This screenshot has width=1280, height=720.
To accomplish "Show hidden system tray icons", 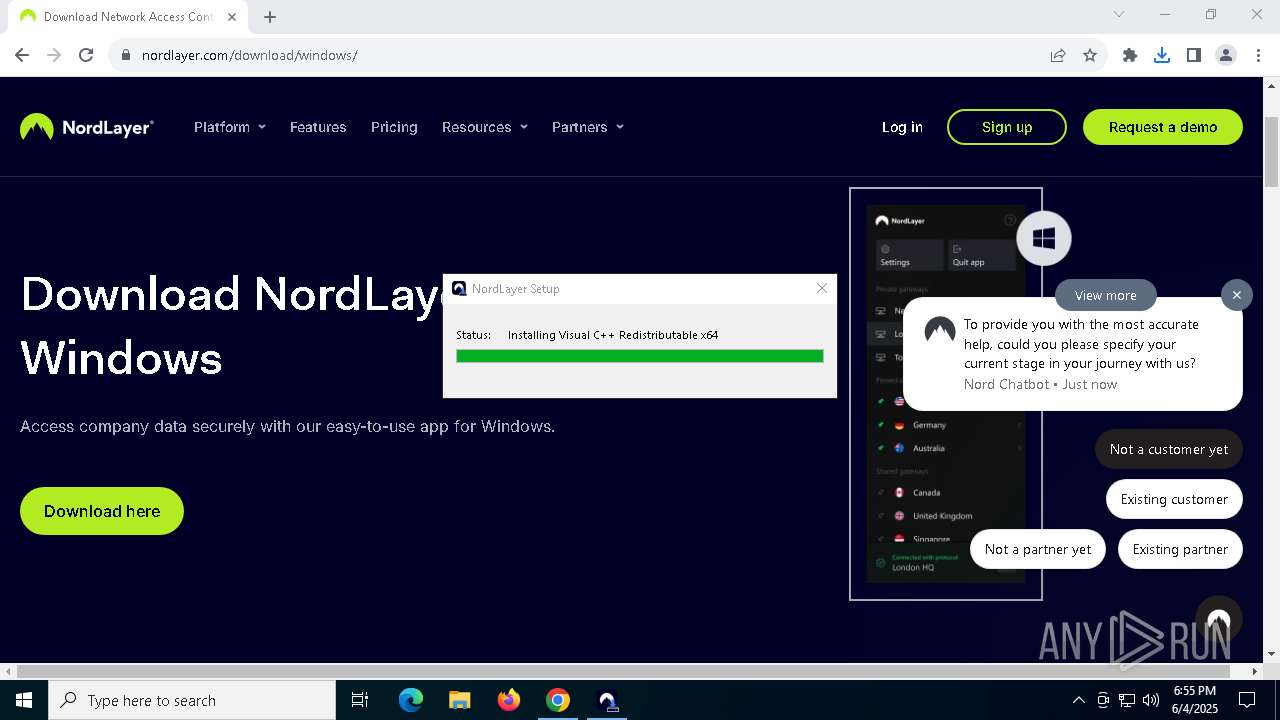I will pos(1078,700).
